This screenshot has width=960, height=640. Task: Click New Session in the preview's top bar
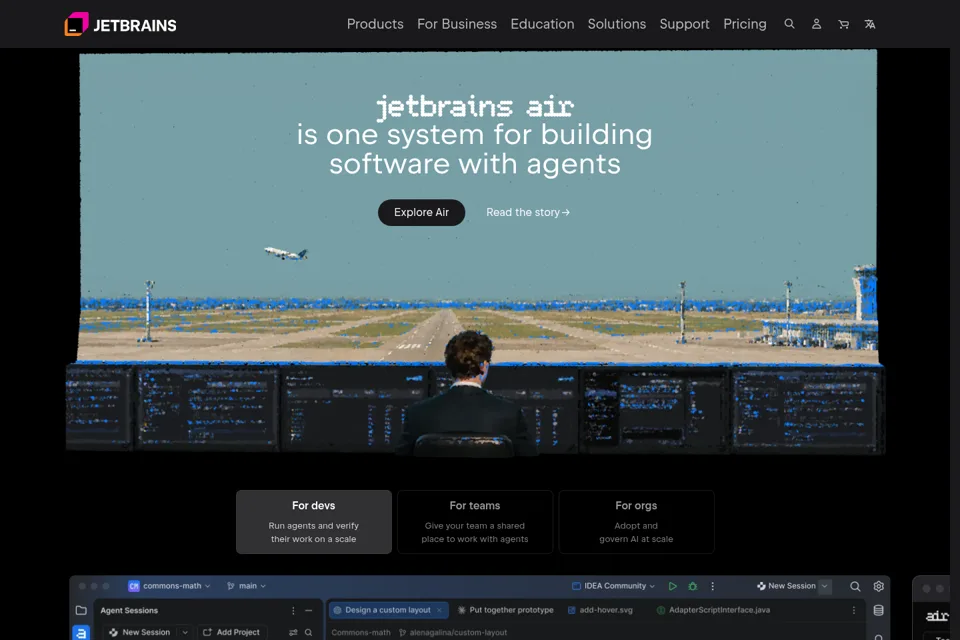[x=786, y=586]
